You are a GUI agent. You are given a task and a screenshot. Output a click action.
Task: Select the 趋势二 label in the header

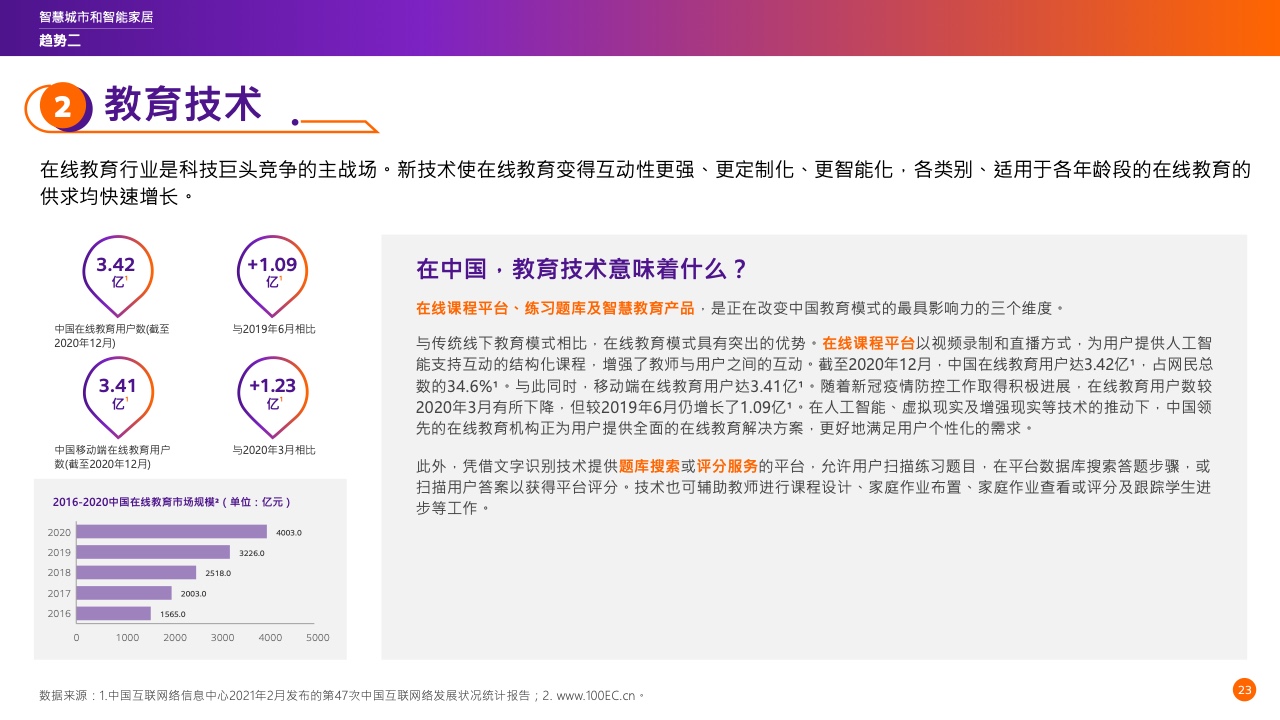click(59, 41)
